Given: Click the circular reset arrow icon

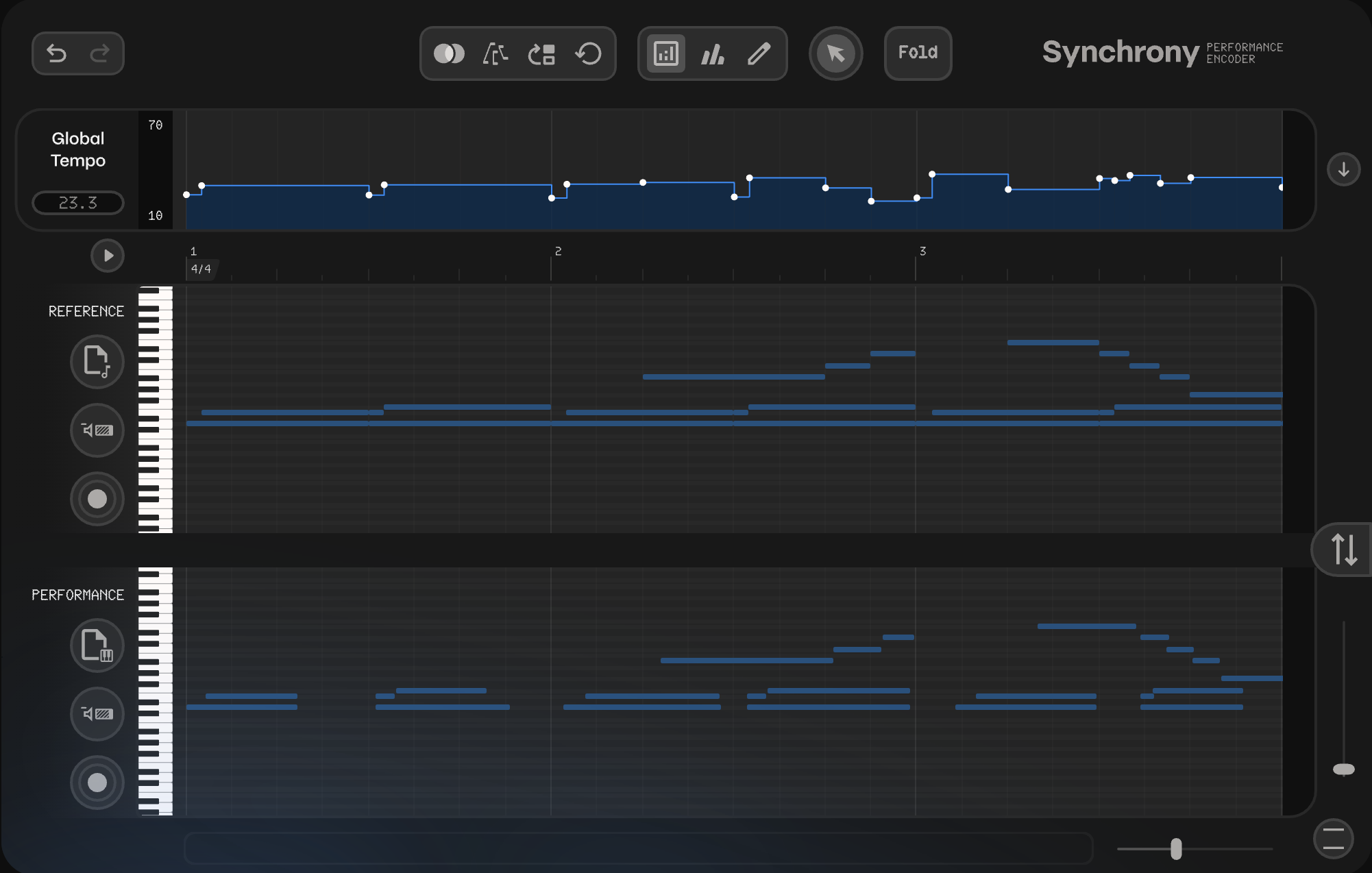Looking at the screenshot, I should [589, 53].
